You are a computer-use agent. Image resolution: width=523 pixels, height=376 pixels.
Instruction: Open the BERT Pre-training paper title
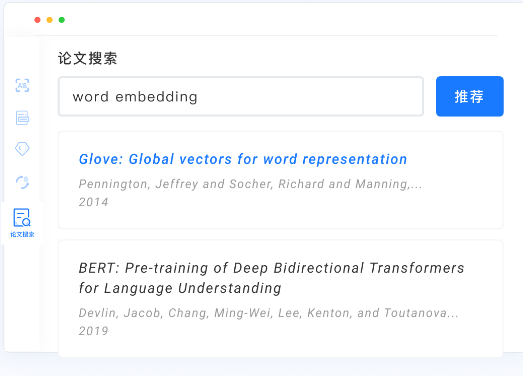coord(271,278)
